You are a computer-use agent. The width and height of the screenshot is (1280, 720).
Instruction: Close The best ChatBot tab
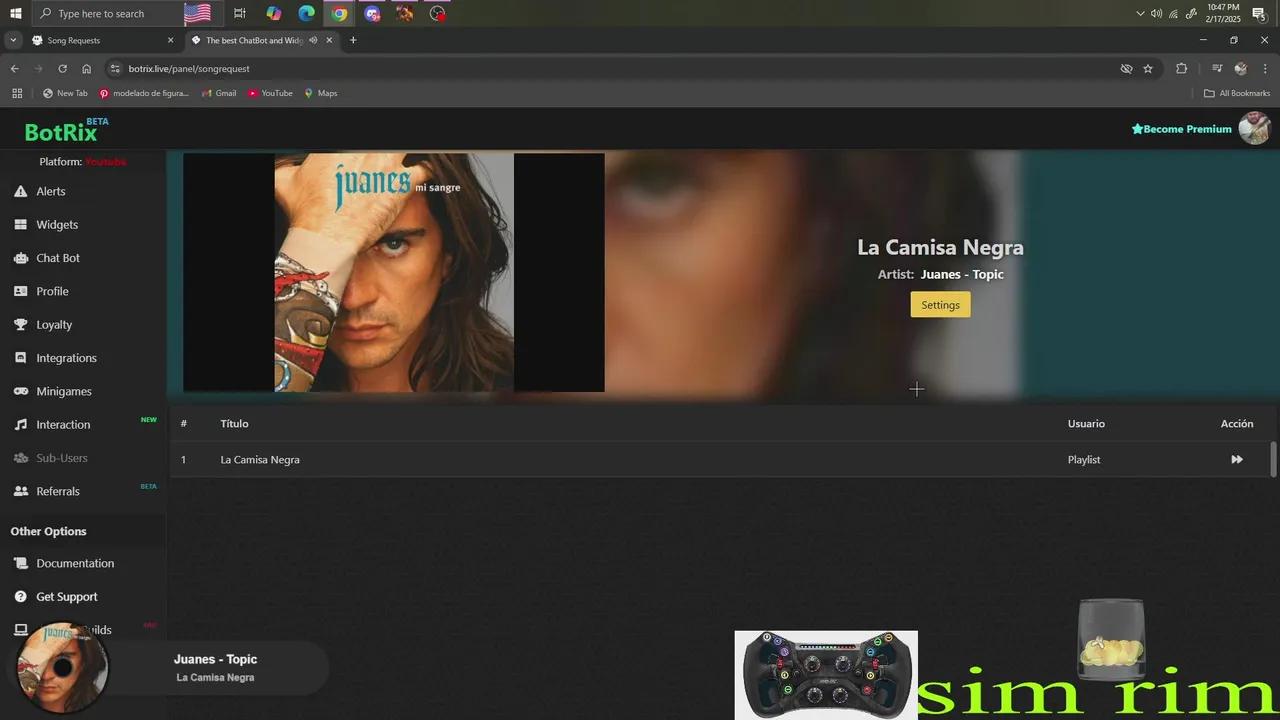pos(329,40)
